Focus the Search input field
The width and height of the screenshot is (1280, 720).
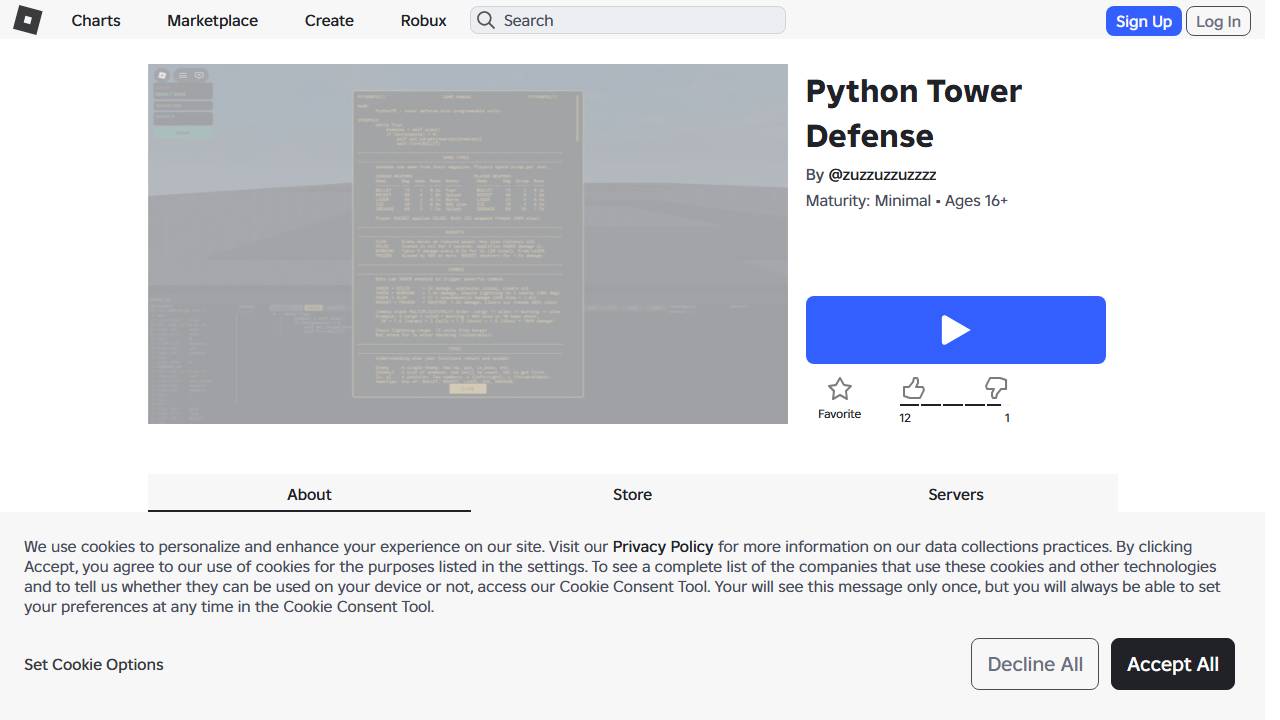pos(628,20)
